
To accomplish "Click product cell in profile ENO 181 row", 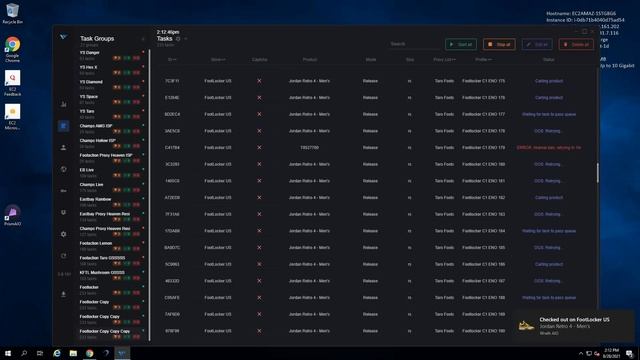I will click(309, 181).
